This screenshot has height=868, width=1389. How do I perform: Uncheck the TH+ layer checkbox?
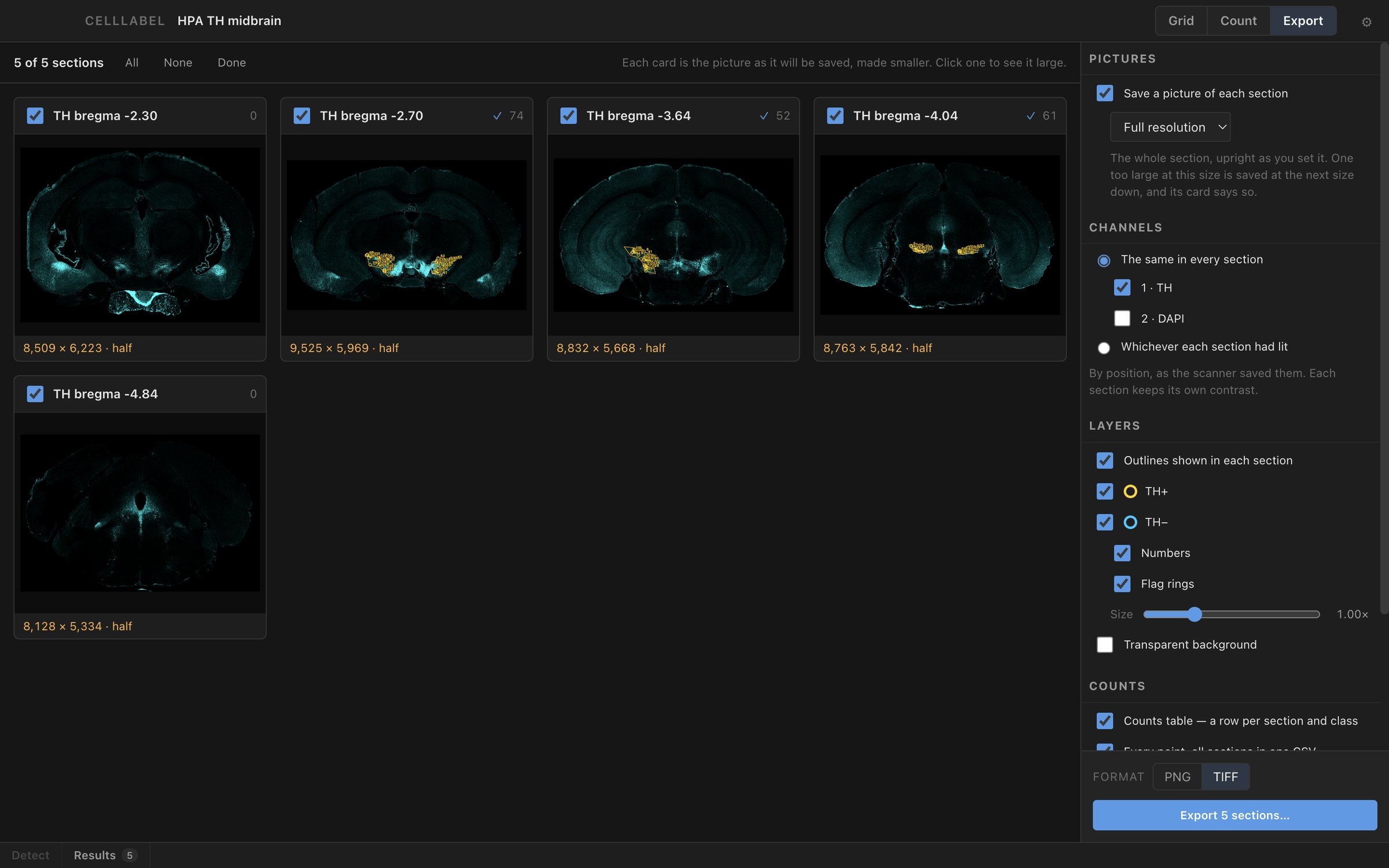coord(1105,491)
